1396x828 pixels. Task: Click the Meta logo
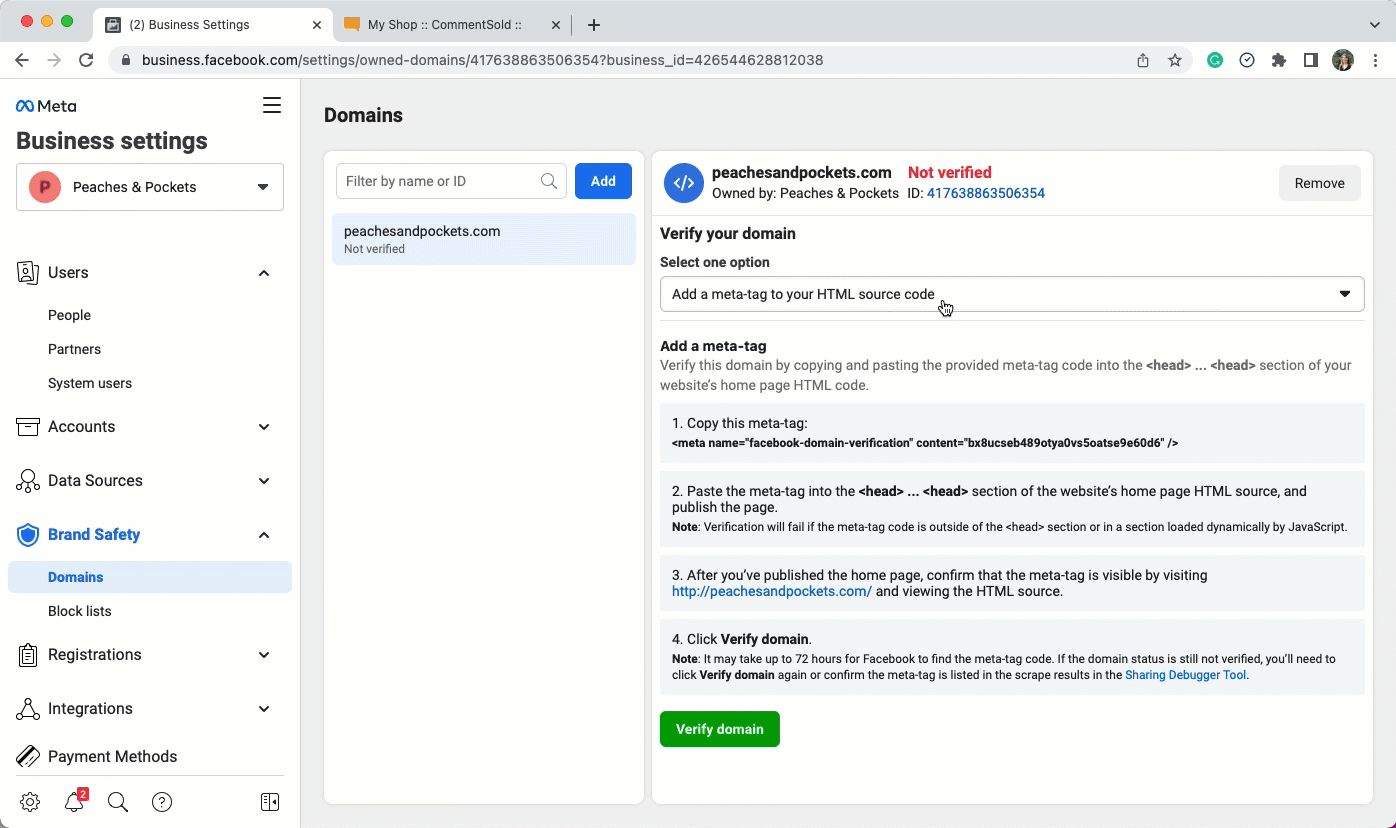point(46,106)
